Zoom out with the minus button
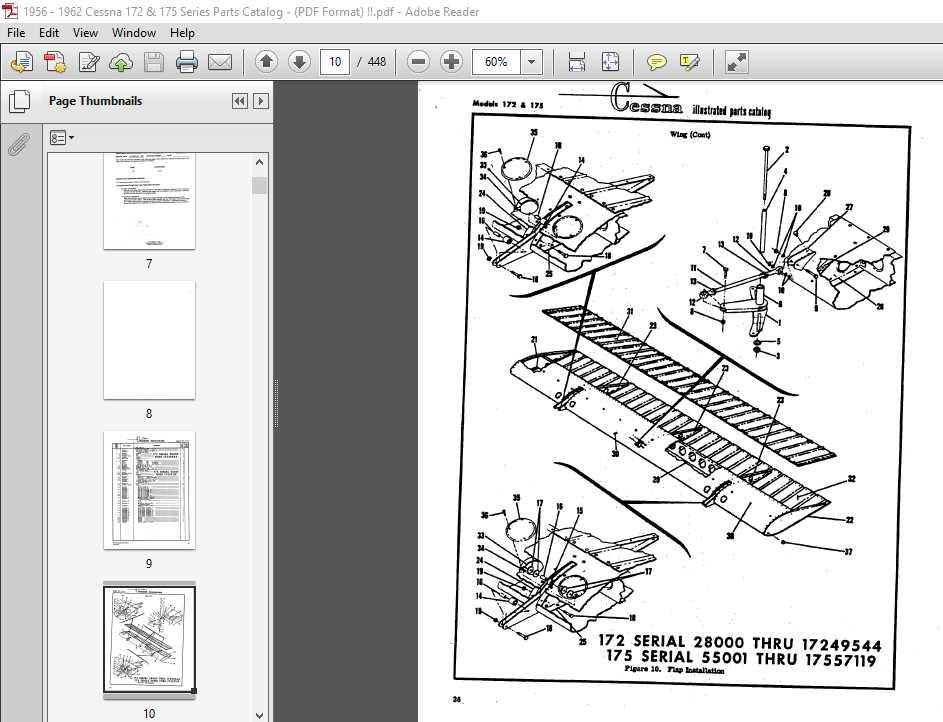 click(418, 61)
